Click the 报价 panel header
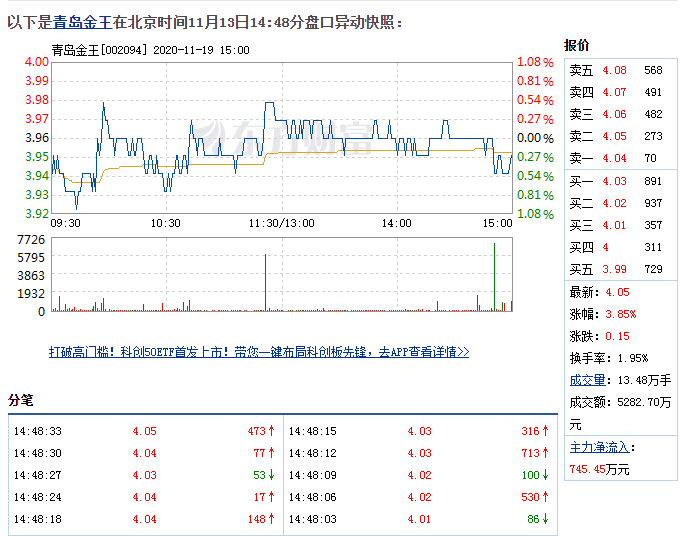The width and height of the screenshot is (683, 537). [x=577, y=45]
